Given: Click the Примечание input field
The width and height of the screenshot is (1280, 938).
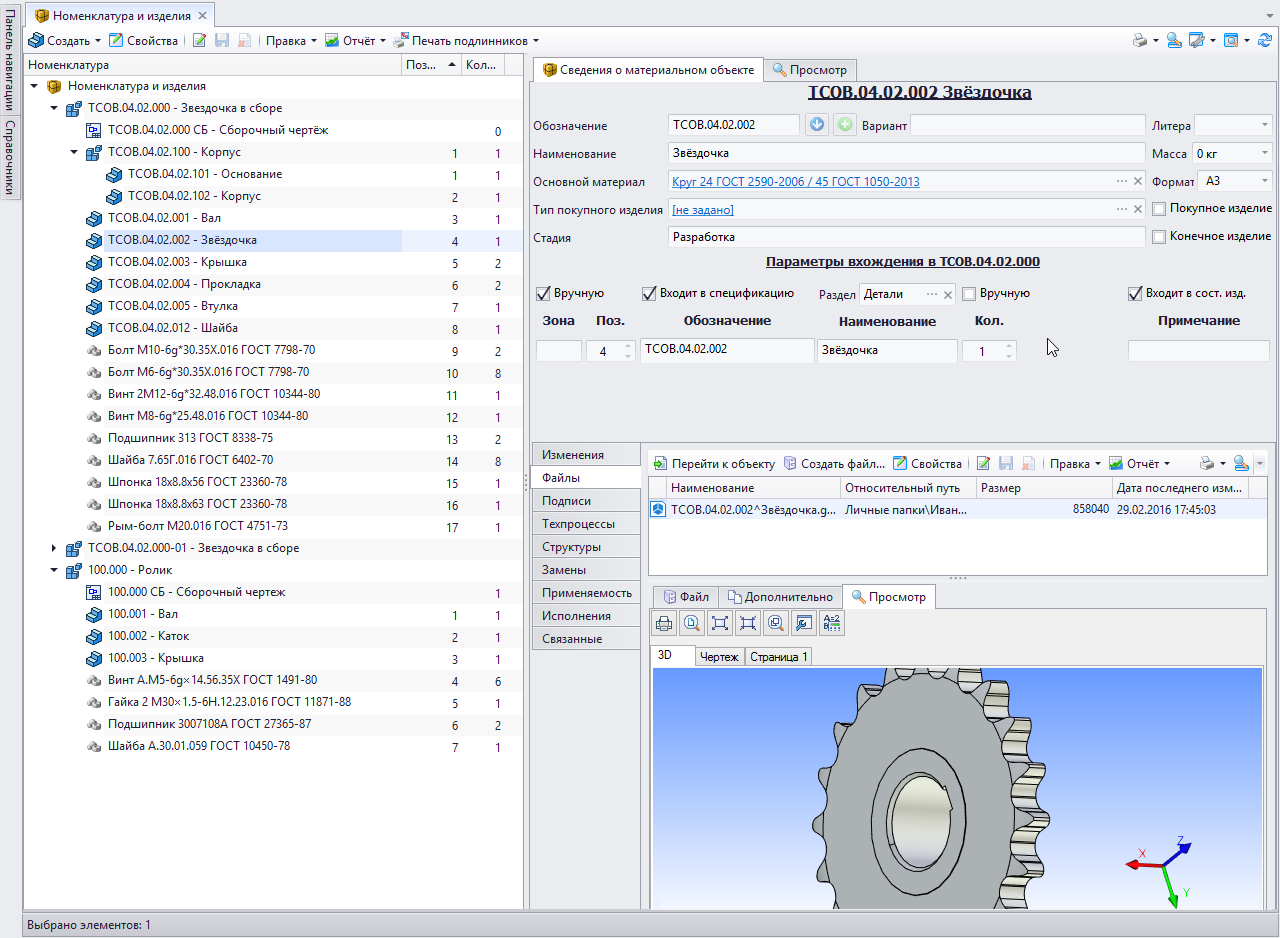Looking at the screenshot, I should [x=1198, y=351].
